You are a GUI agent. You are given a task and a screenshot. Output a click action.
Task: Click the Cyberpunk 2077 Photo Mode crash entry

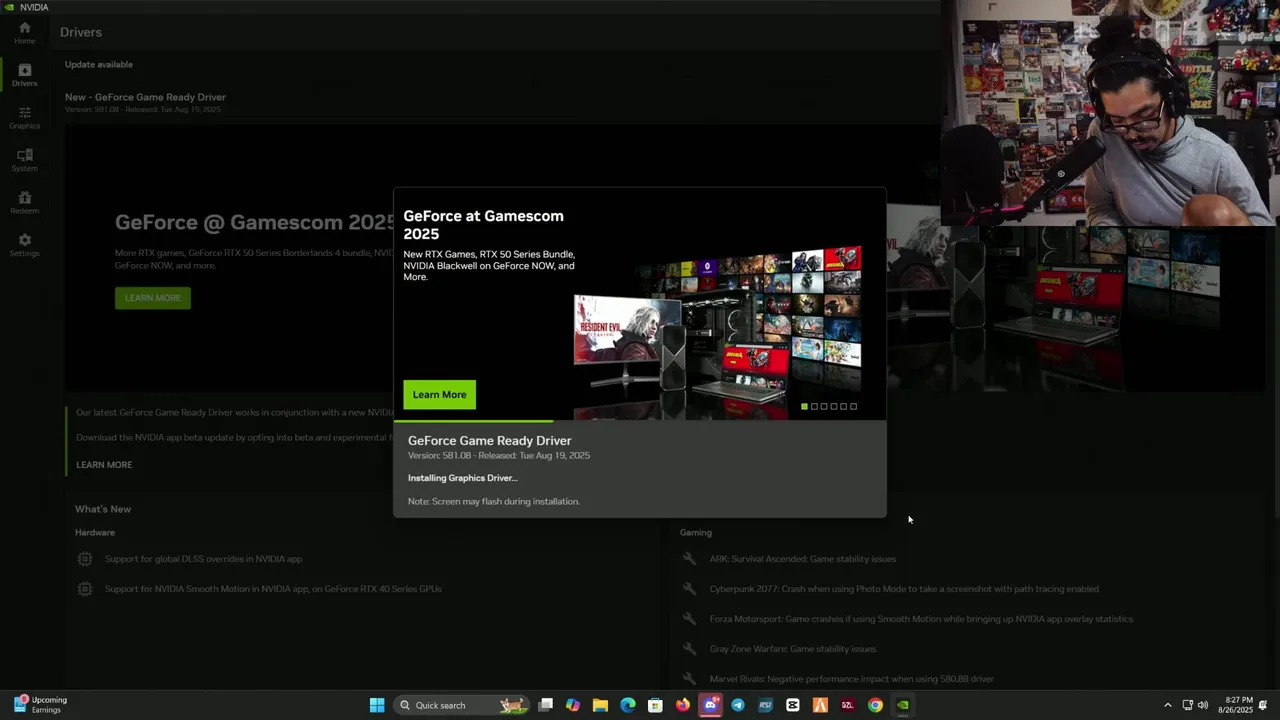[904, 589]
